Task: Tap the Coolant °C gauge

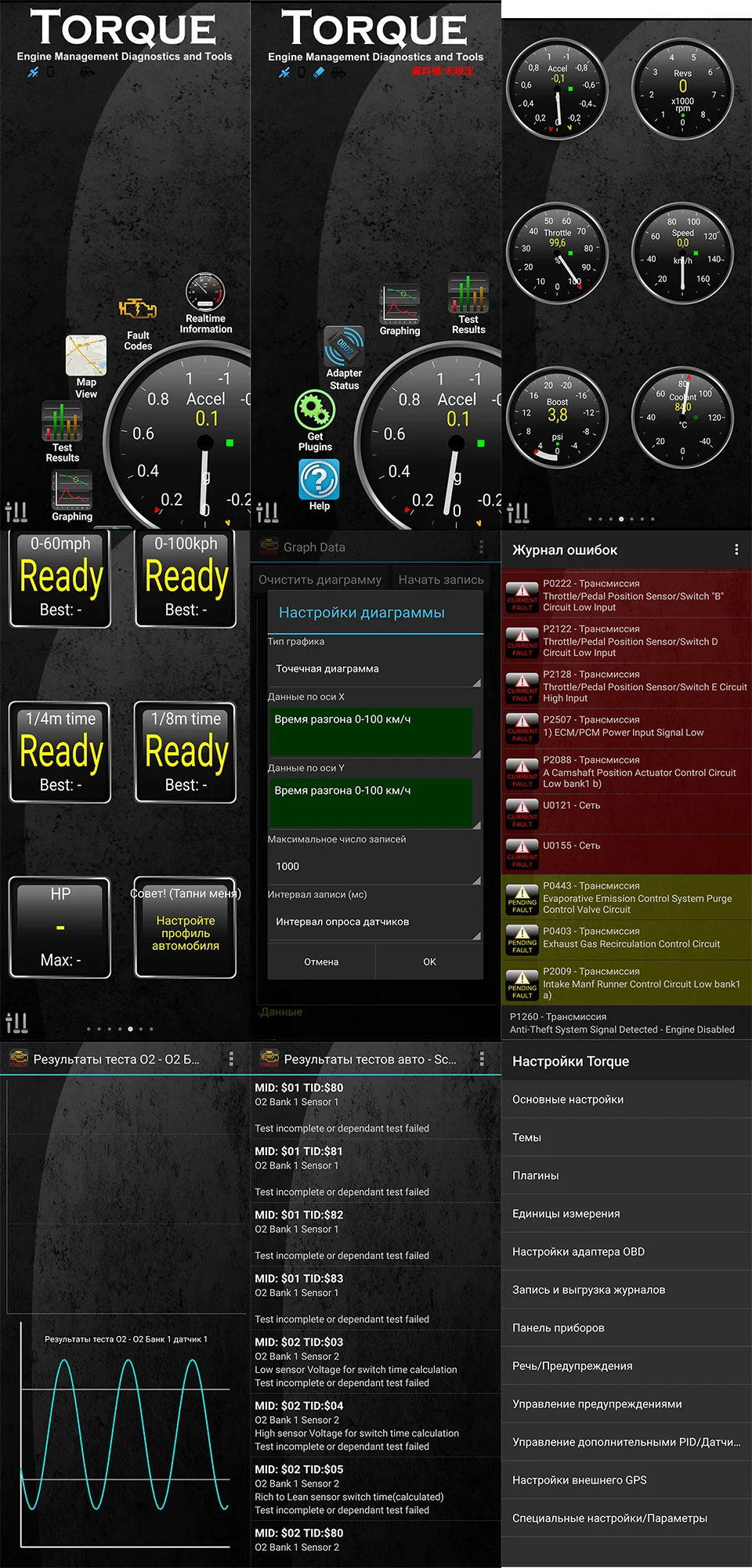Action: point(682,418)
